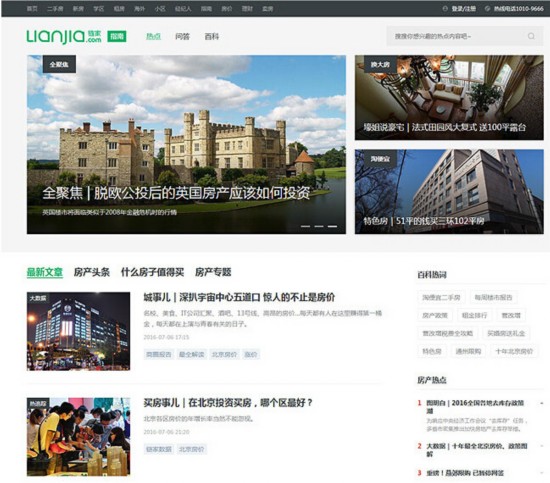The image size is (550, 483).
Task: Focus the hot topic search input field
Action: pos(465,36)
